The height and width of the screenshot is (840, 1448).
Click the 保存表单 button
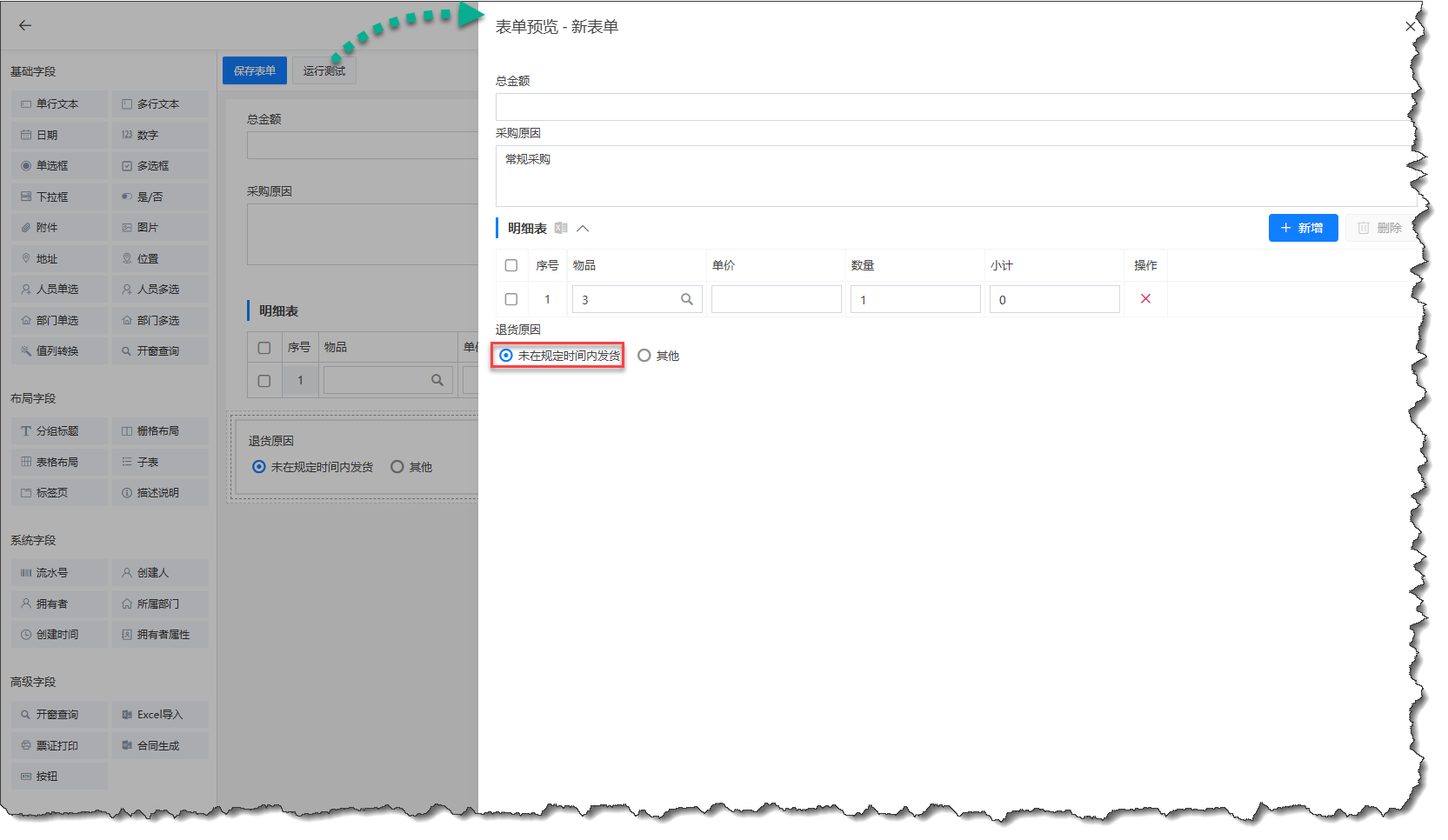point(254,70)
